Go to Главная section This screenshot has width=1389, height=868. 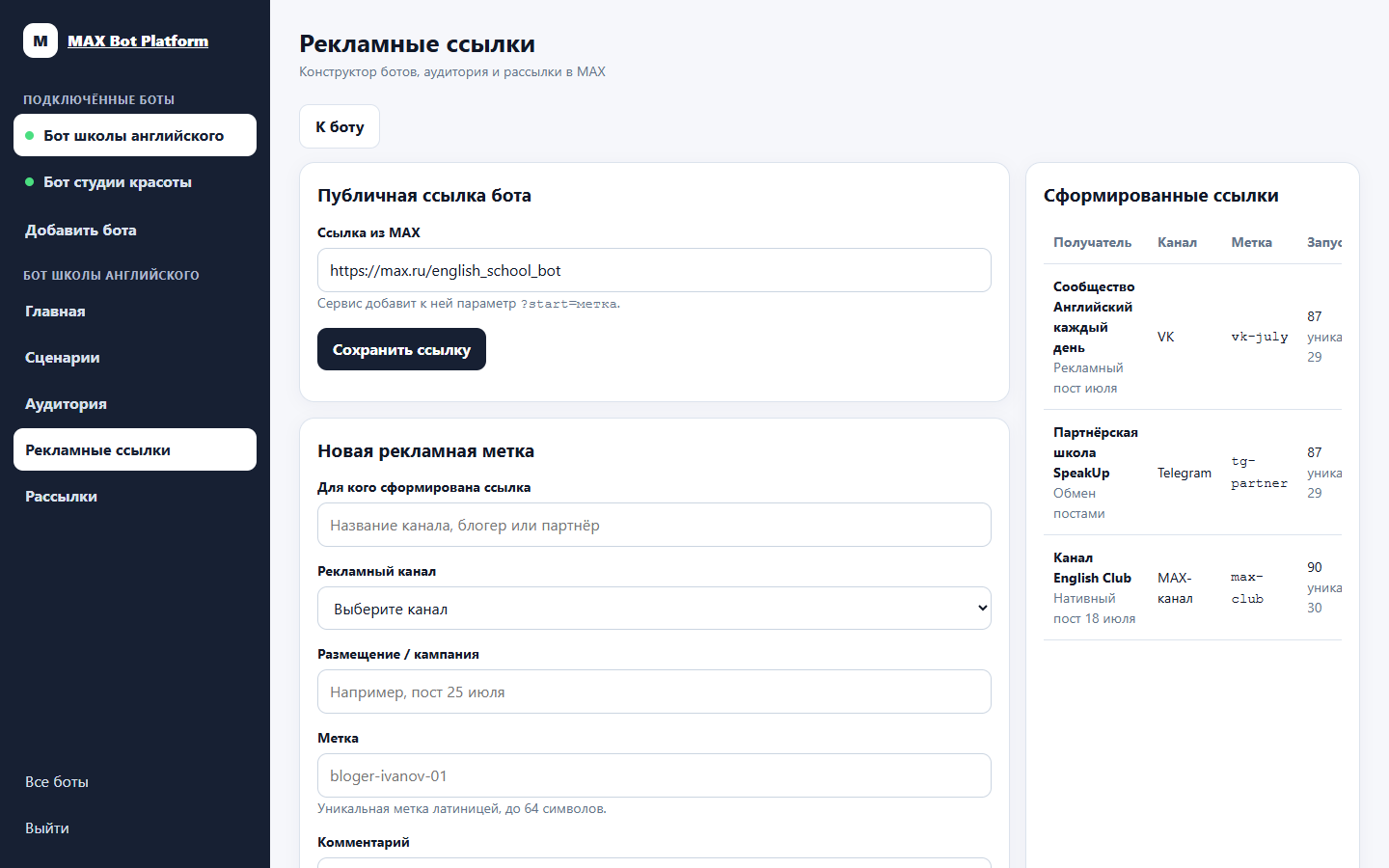135,311
